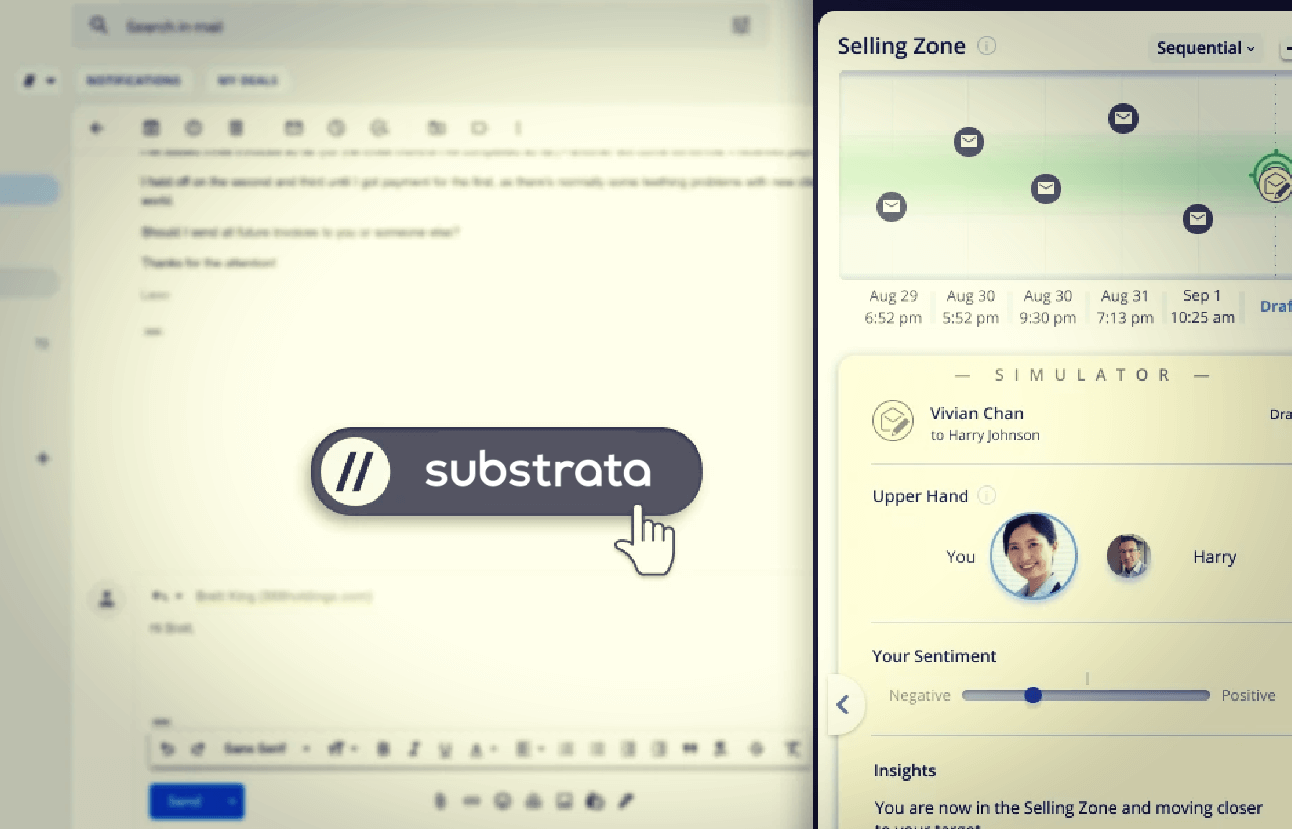Image resolution: width=1292 pixels, height=829 pixels.
Task: Insert a quote block in the reply
Action: tap(690, 749)
